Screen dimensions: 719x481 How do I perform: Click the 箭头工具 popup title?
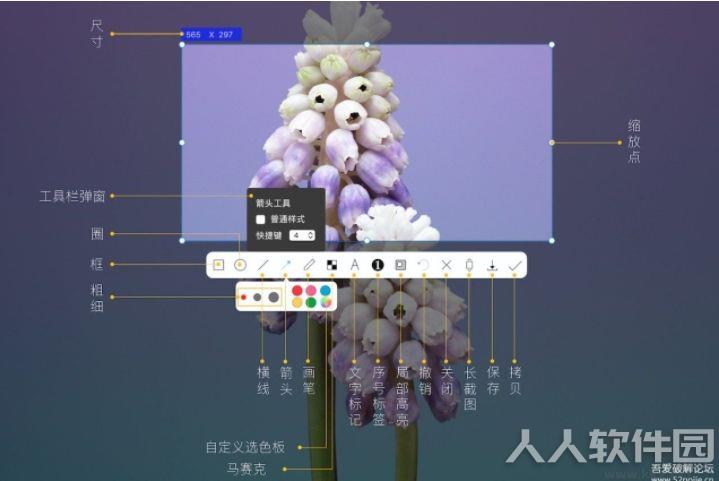[x=273, y=203]
